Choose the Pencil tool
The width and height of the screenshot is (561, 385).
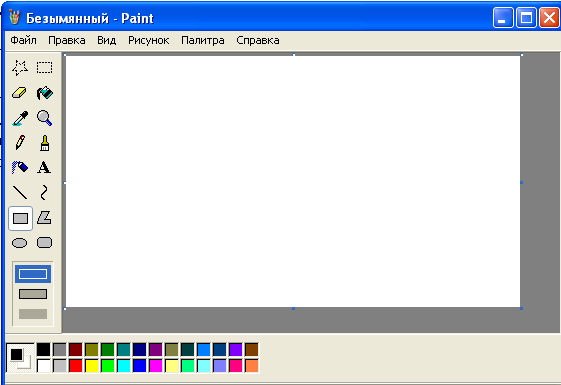pyautogui.click(x=20, y=143)
